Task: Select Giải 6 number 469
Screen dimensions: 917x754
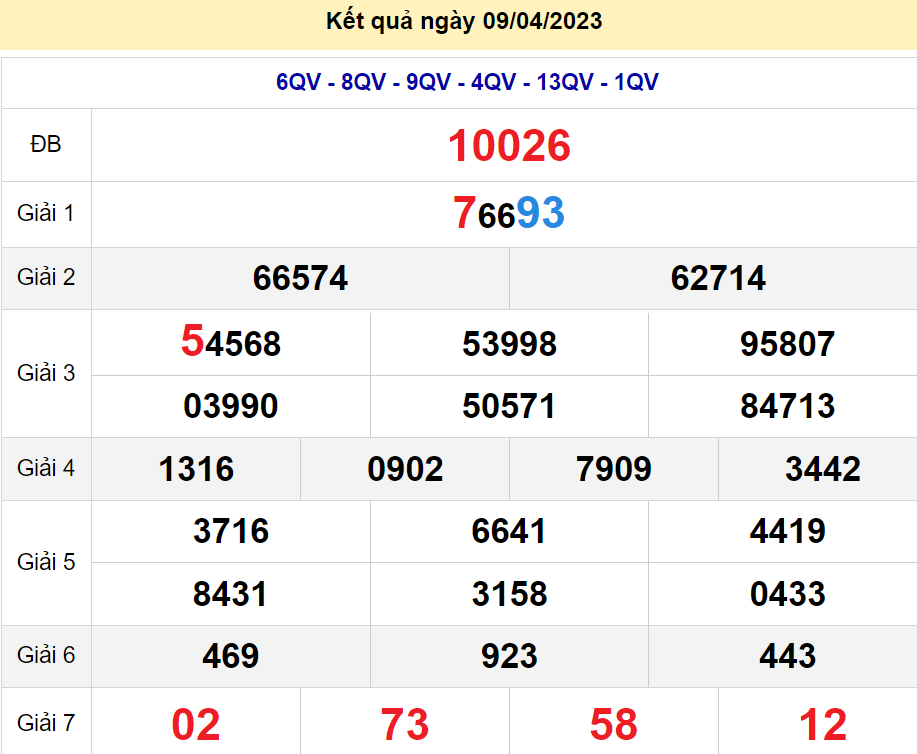Action: point(231,656)
